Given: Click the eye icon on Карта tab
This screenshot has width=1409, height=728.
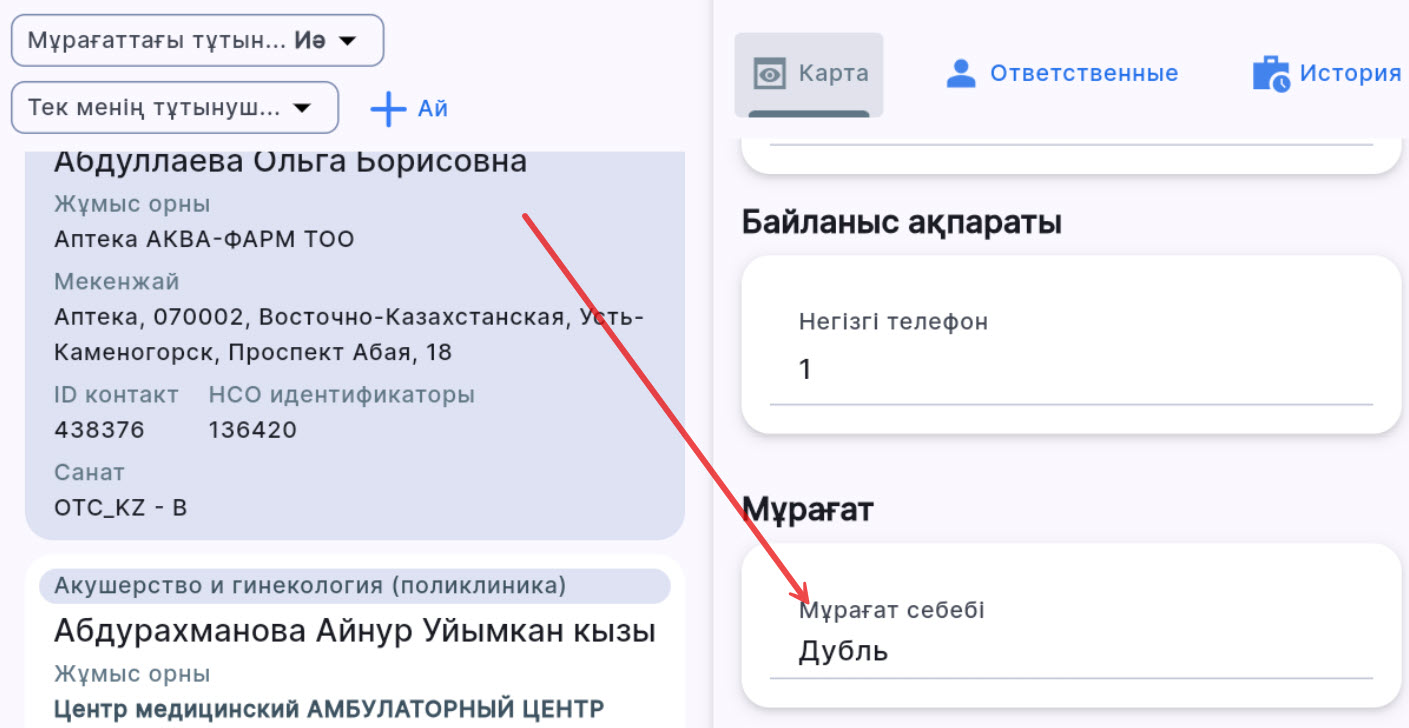Looking at the screenshot, I should click(770, 75).
